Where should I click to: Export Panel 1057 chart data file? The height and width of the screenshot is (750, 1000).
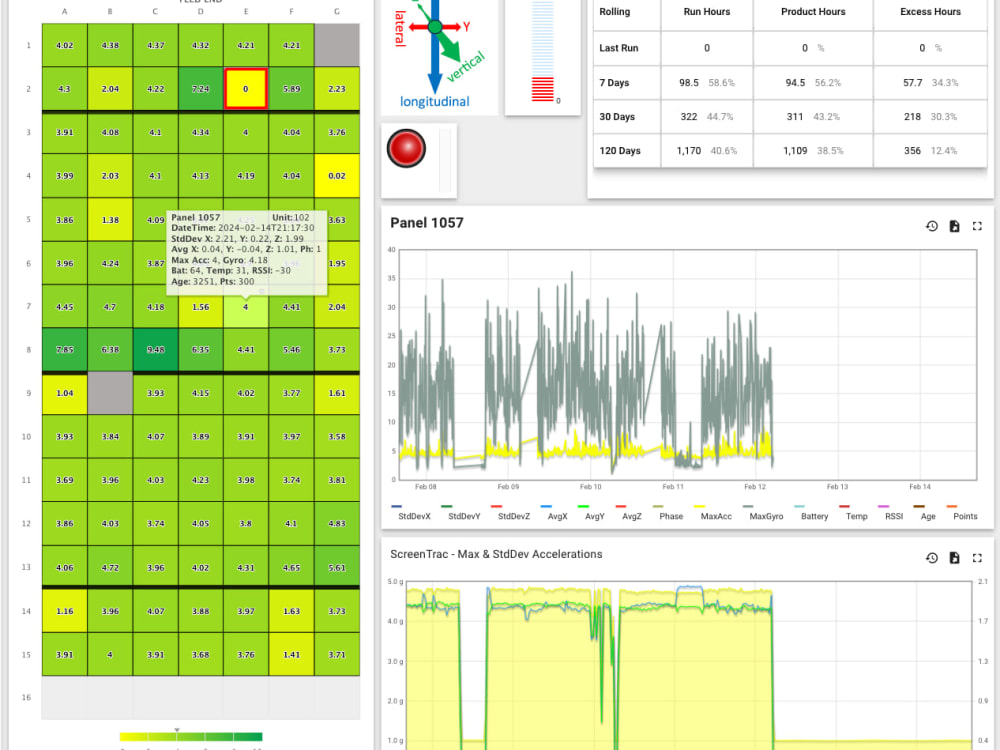(x=955, y=226)
